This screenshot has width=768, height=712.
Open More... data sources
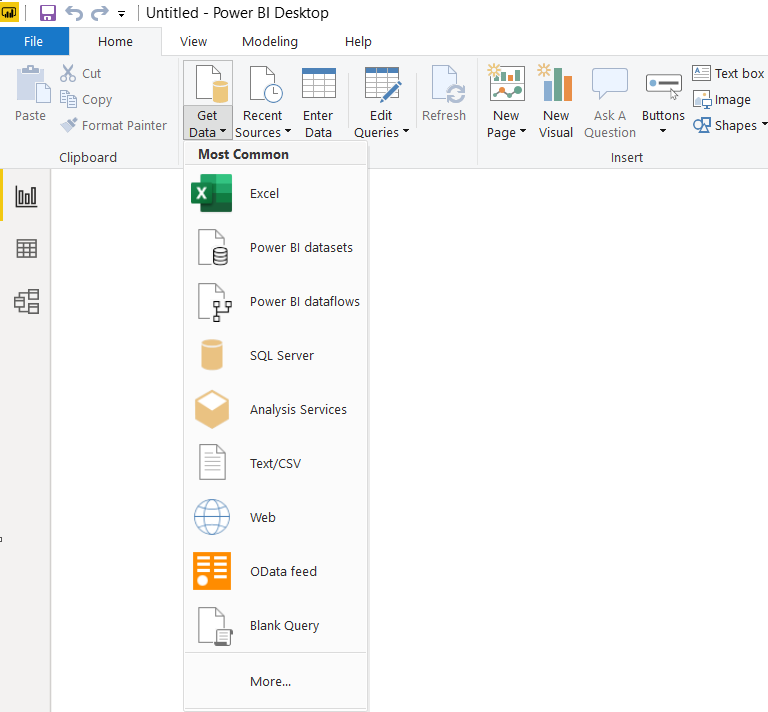coord(275,681)
